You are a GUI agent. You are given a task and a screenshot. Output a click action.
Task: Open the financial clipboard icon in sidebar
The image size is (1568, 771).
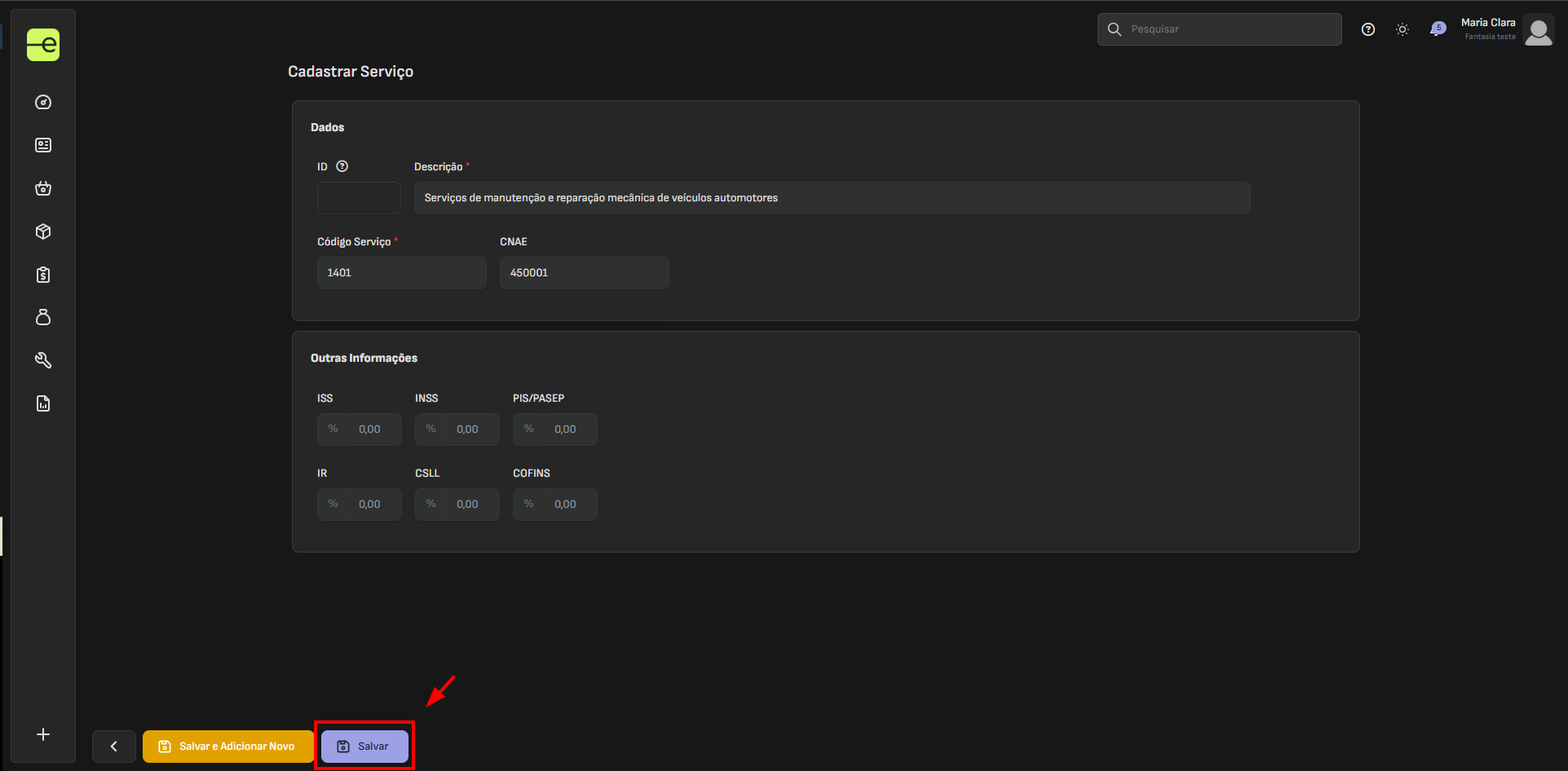(43, 275)
